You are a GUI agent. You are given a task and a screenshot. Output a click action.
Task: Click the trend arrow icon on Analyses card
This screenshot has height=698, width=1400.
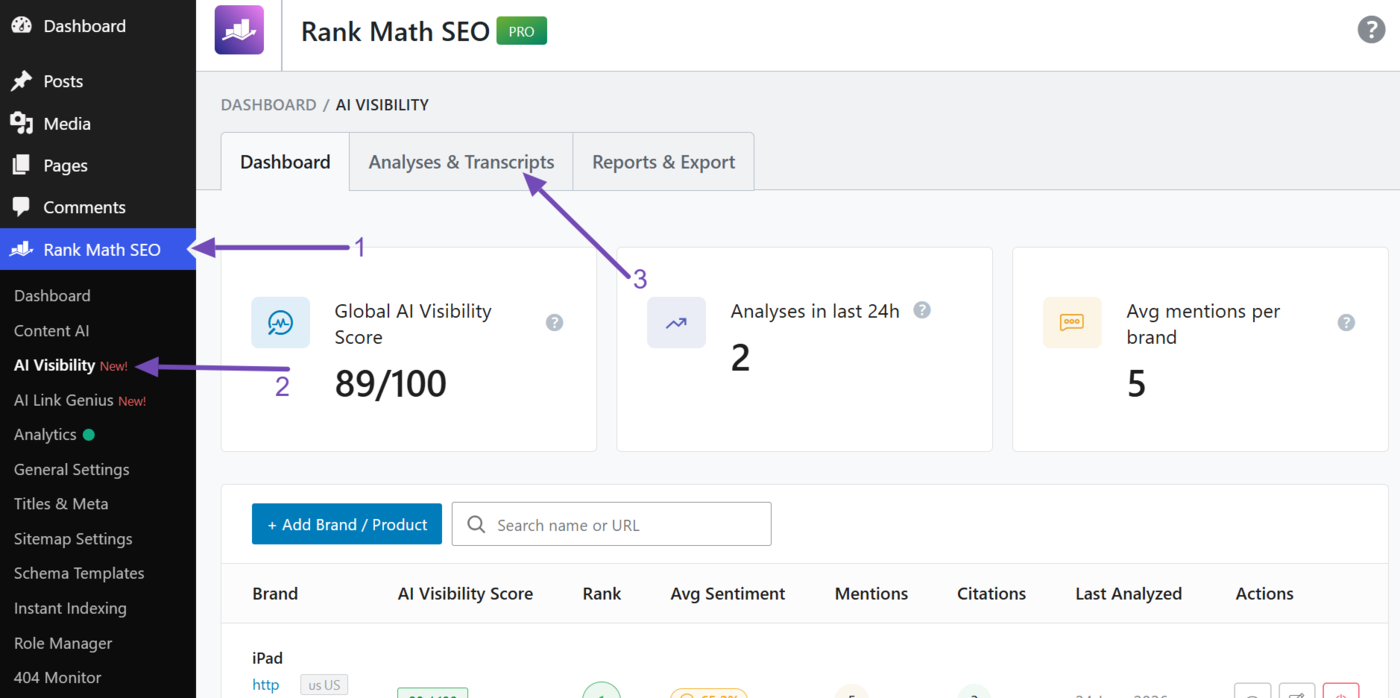pos(676,322)
